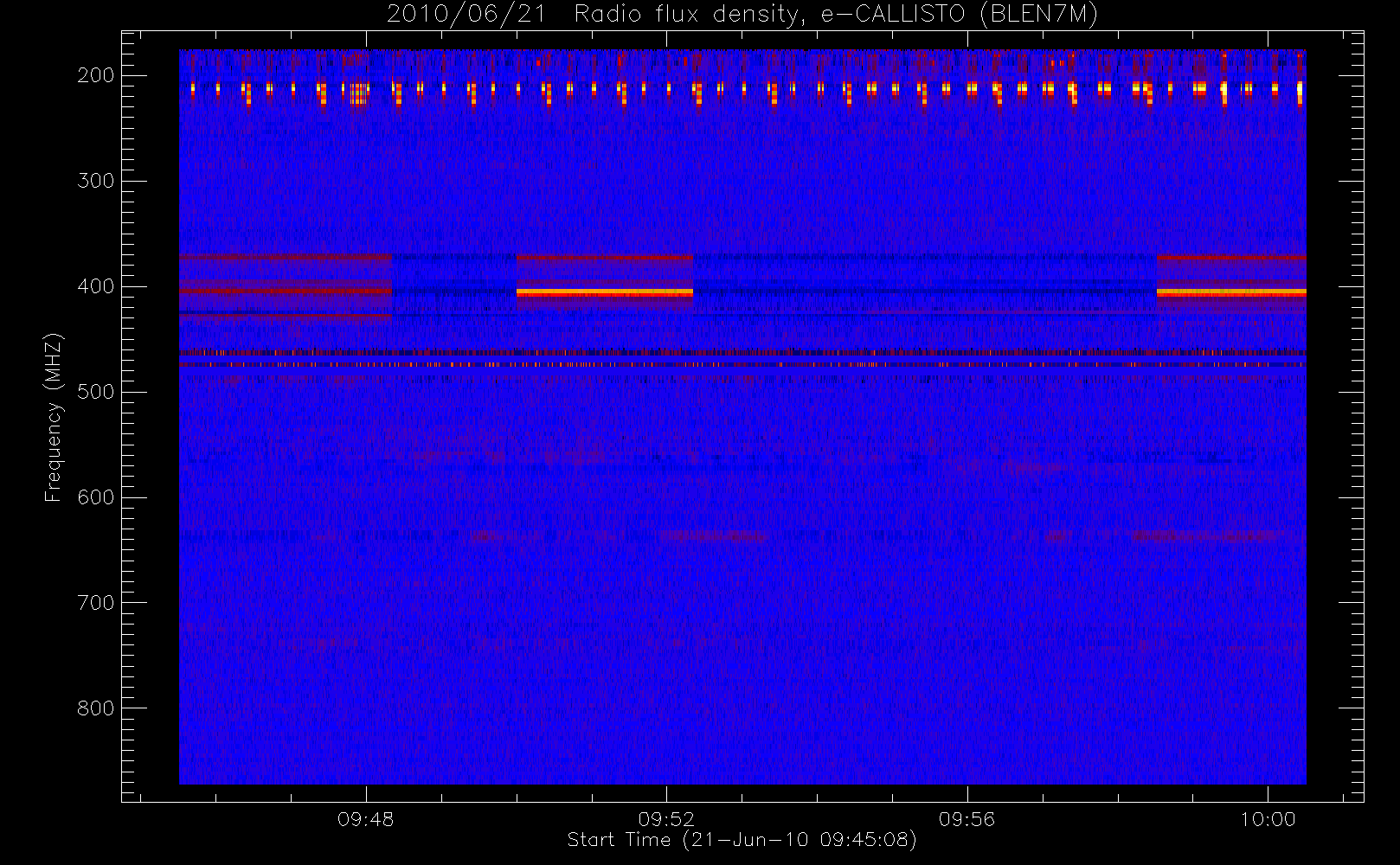This screenshot has height=865, width=1400.
Task: Click the Frequency (MHZ) axis title
Action: click(x=54, y=417)
